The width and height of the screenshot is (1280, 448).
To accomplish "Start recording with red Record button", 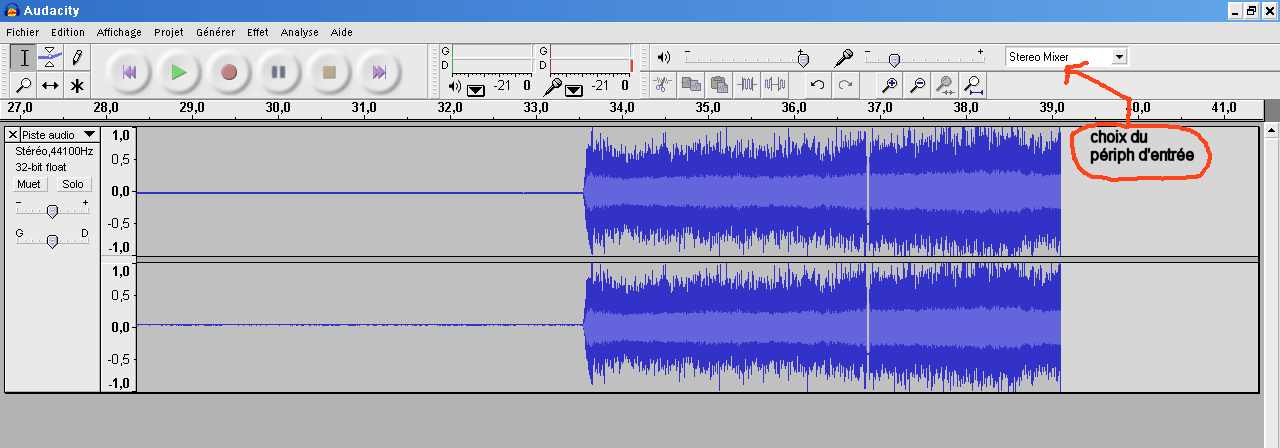I will [x=229, y=72].
